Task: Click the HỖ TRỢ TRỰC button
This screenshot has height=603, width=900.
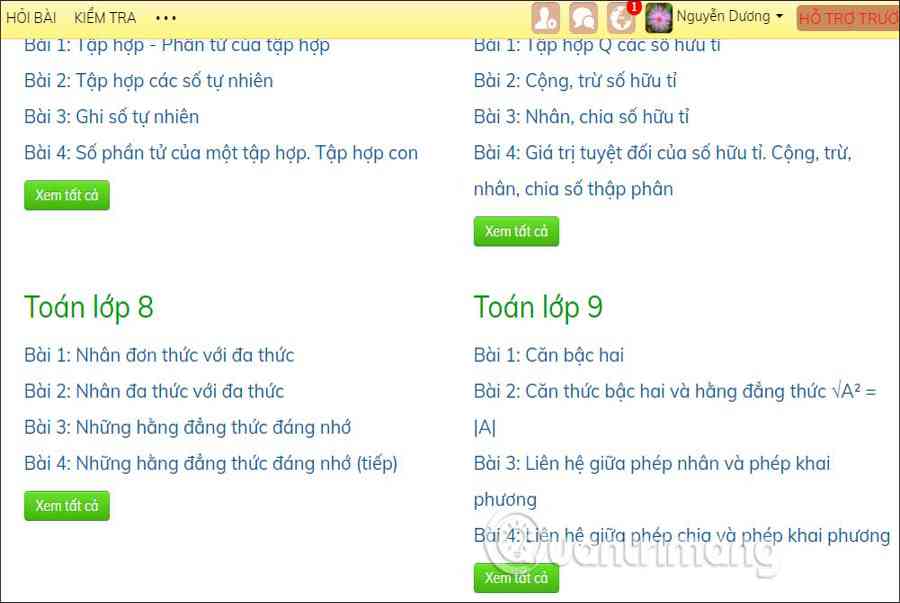Action: click(847, 18)
